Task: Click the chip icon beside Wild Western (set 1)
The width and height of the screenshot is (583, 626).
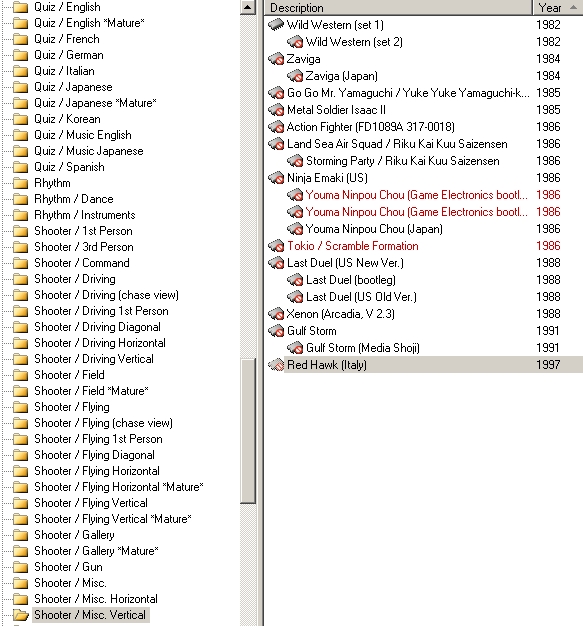Action: tap(276, 25)
